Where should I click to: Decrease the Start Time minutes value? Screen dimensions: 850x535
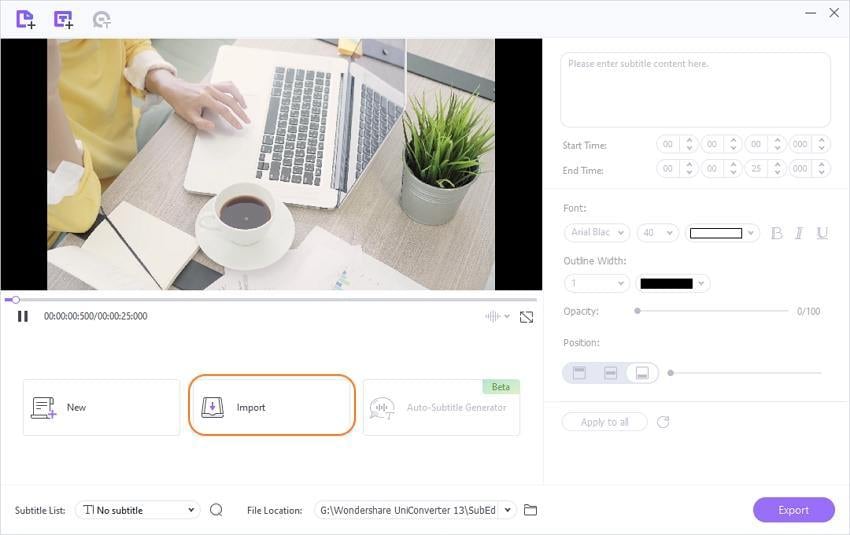click(733, 148)
